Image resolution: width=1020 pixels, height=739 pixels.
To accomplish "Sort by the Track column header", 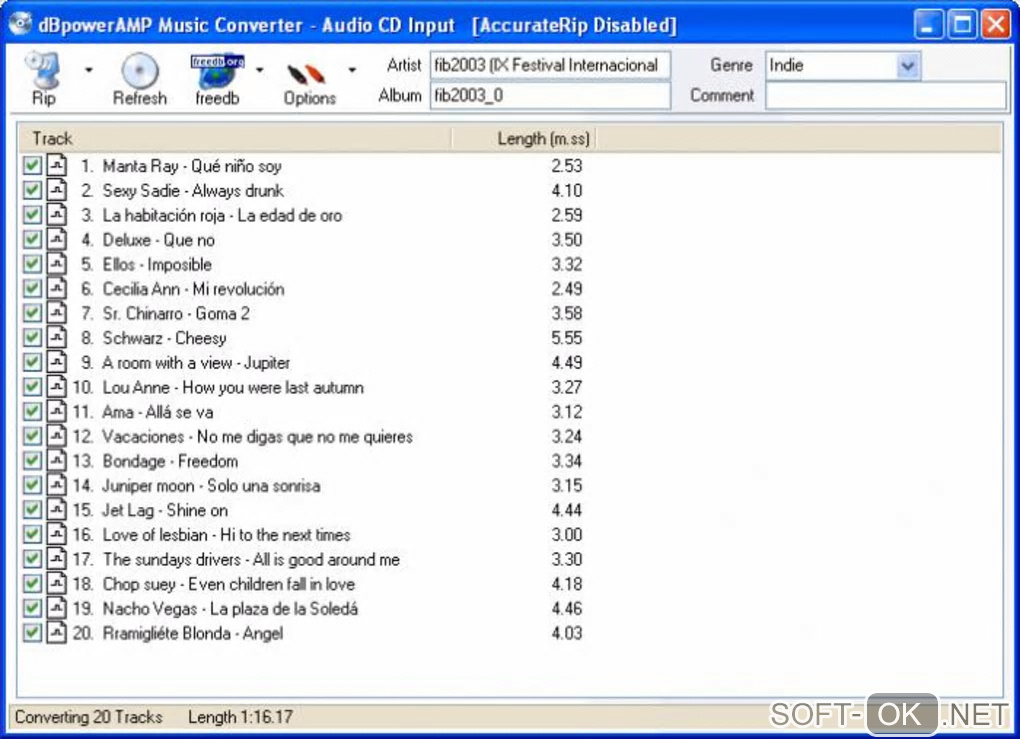I will tap(234, 139).
